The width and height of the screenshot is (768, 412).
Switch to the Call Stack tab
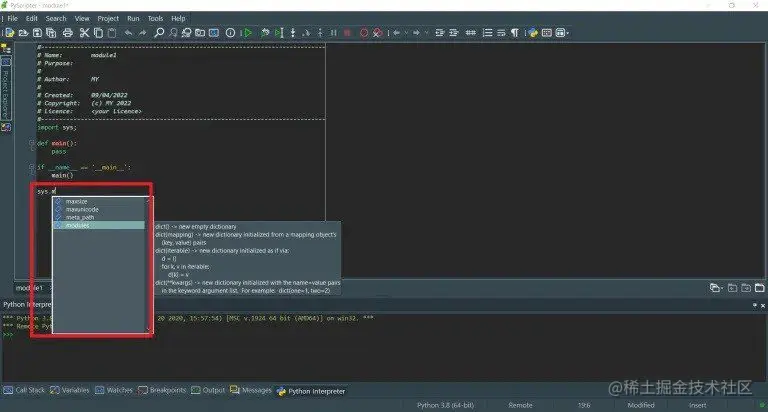(x=24, y=390)
